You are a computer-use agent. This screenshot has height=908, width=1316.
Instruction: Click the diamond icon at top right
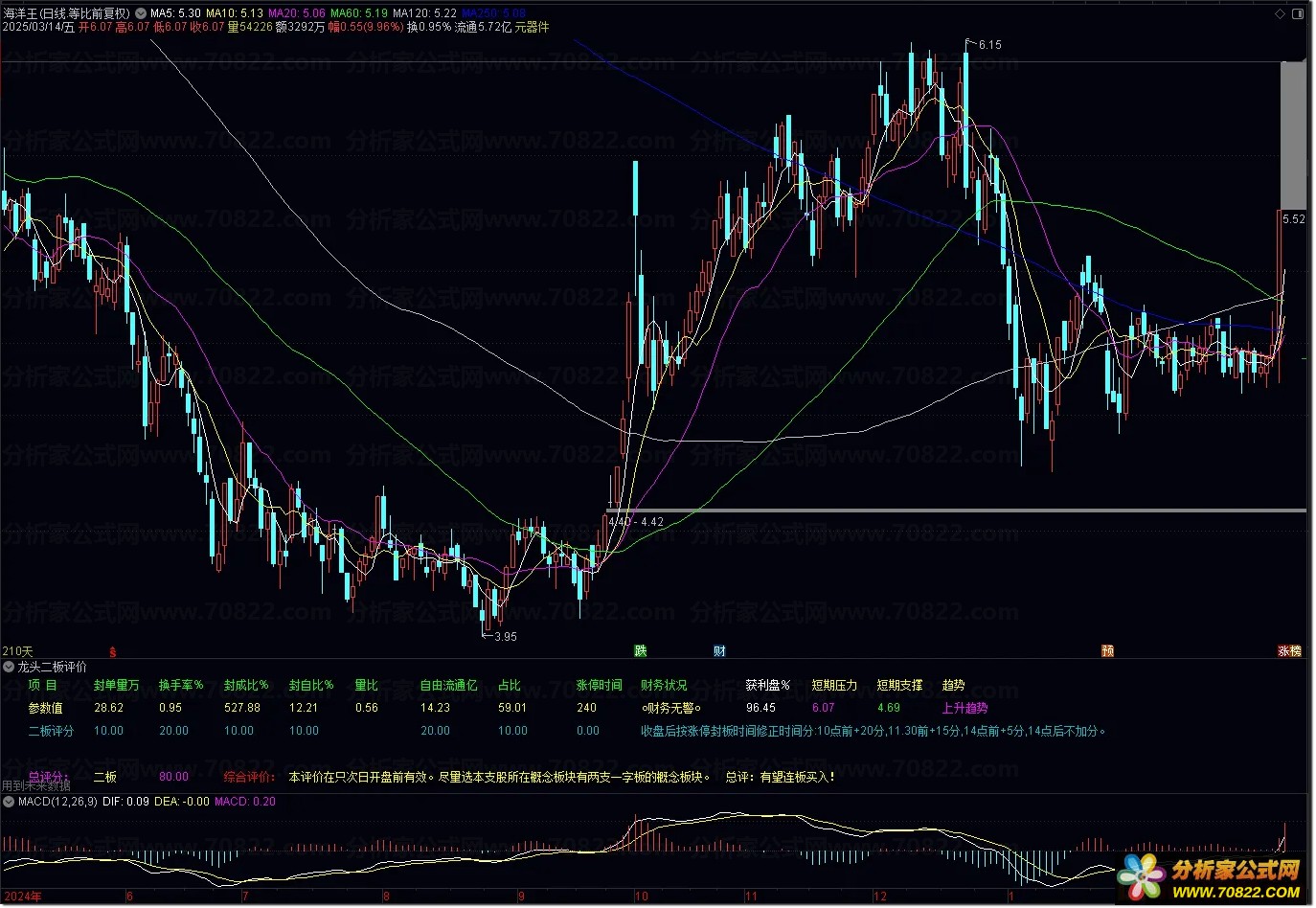pos(1280,14)
